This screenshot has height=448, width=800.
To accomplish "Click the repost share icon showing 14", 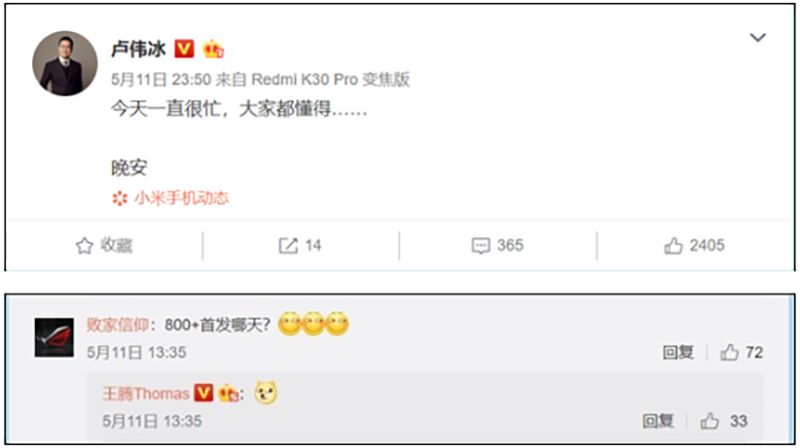I will (288, 246).
